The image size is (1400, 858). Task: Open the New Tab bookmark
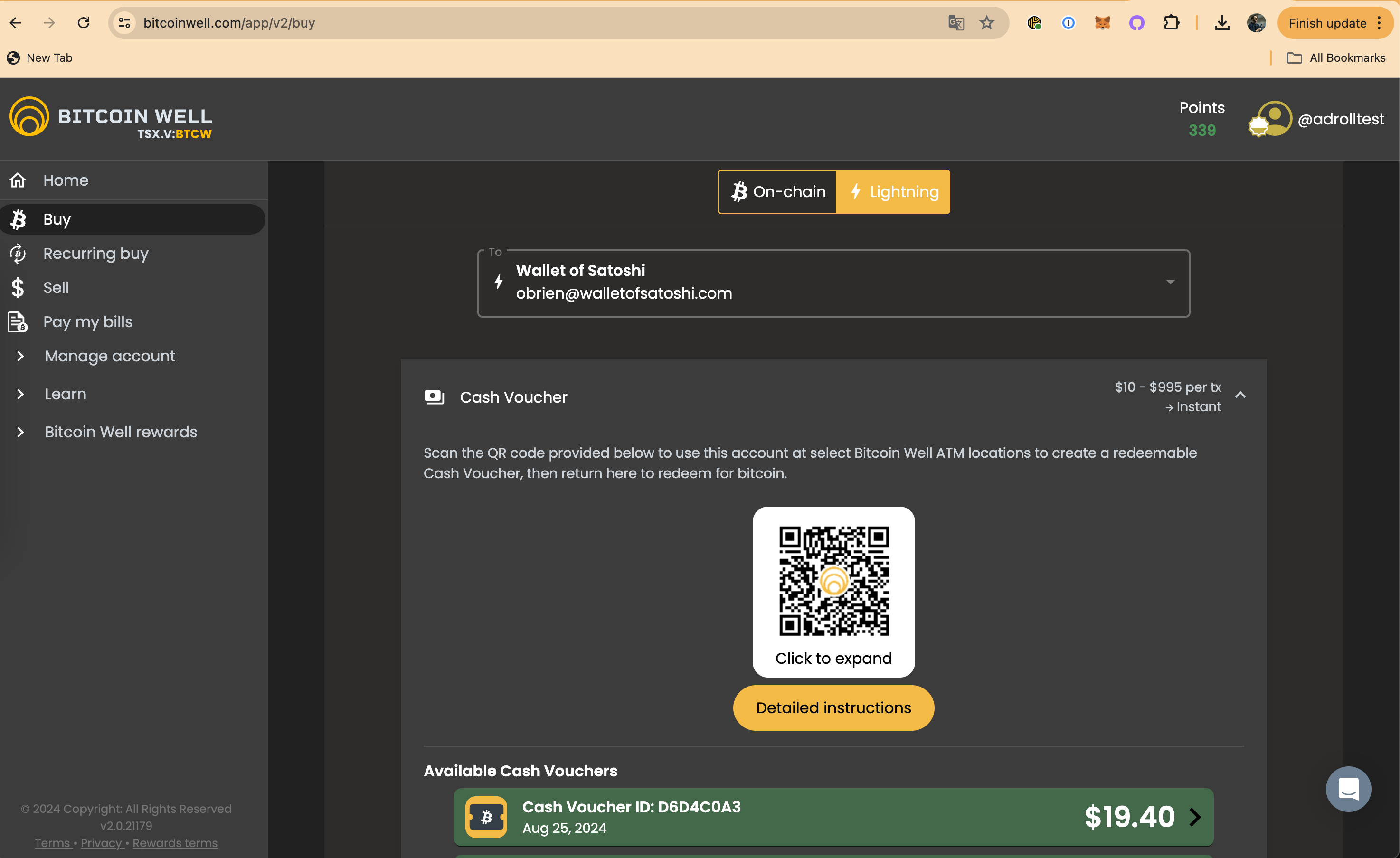point(40,57)
